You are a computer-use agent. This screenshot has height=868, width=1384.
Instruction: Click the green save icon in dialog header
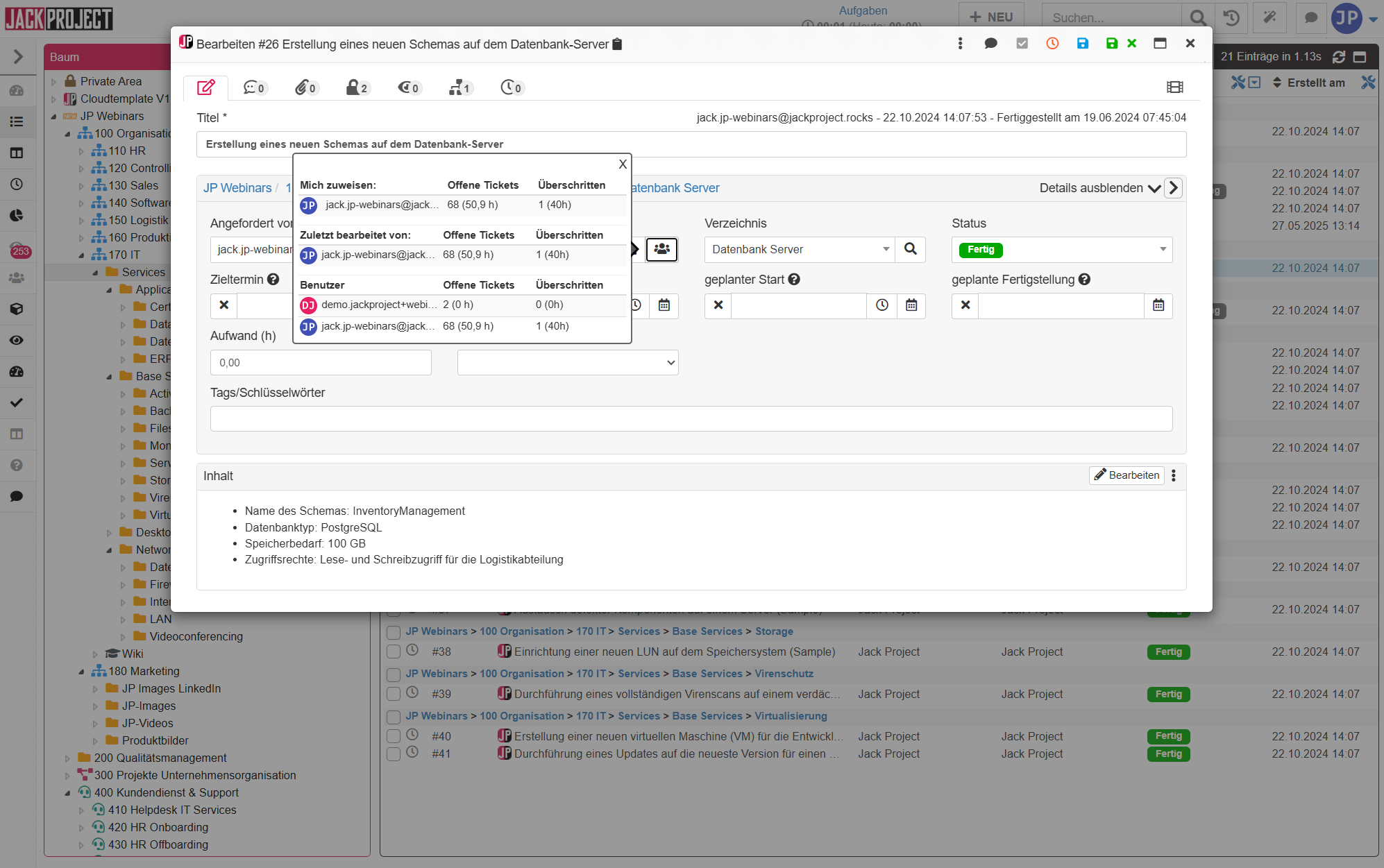1111,44
